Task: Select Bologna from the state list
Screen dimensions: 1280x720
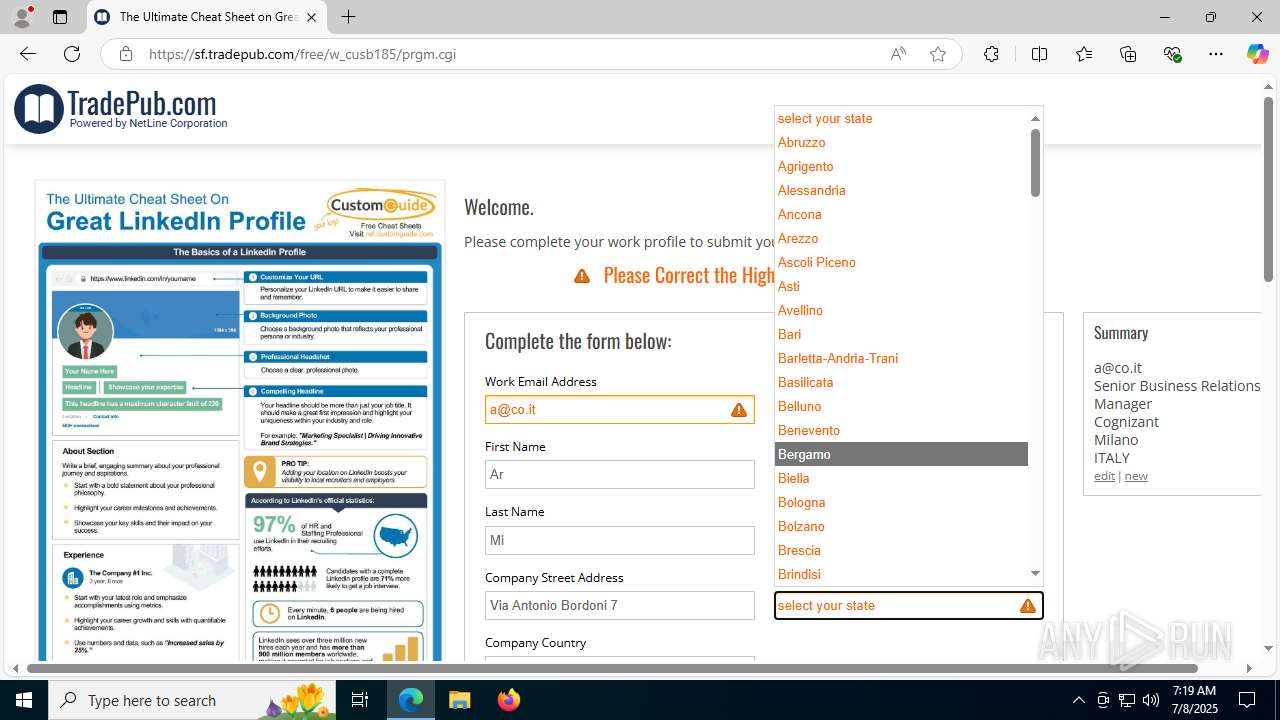Action: pos(901,502)
